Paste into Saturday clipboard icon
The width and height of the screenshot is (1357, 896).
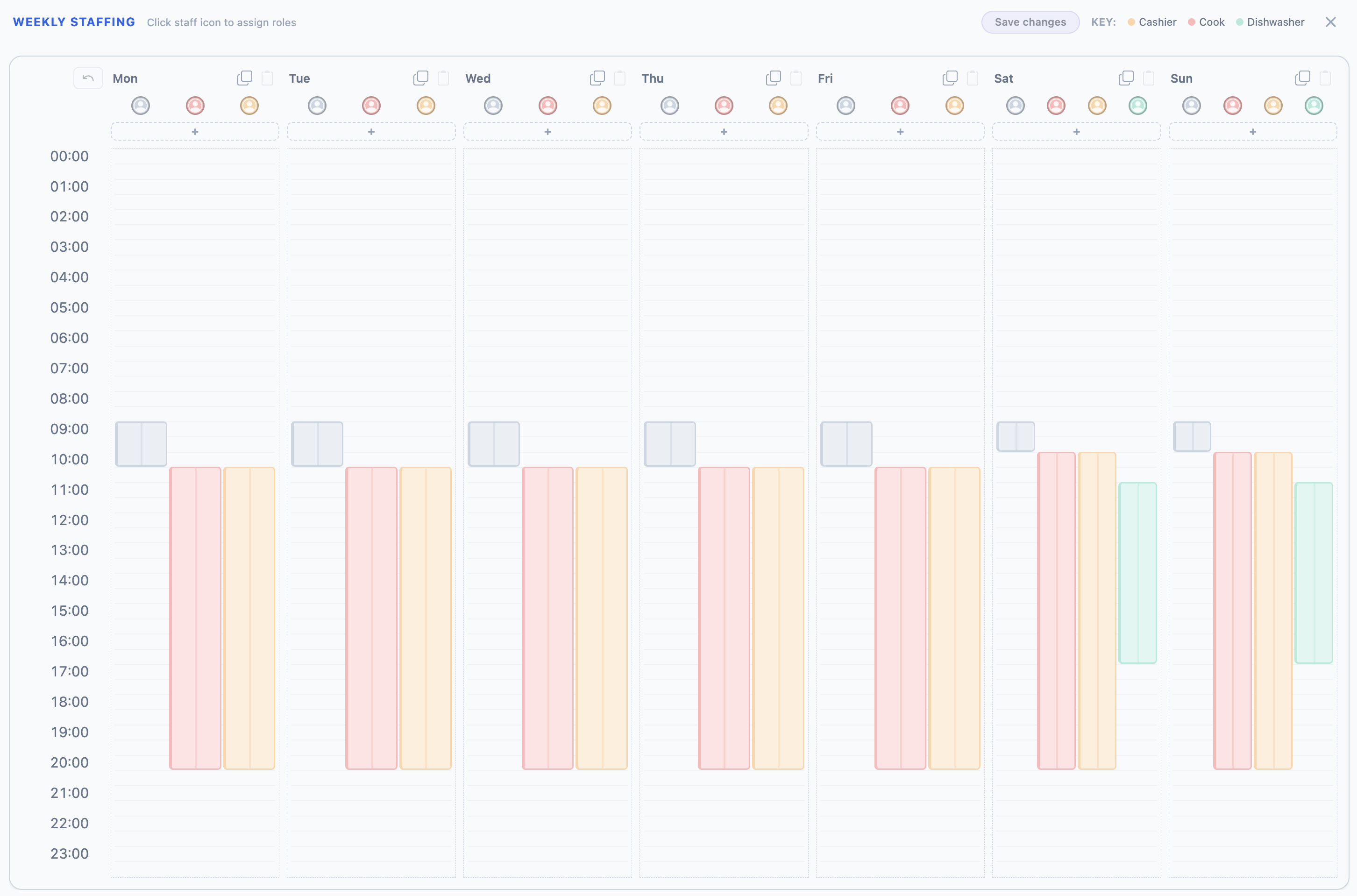click(x=1149, y=78)
